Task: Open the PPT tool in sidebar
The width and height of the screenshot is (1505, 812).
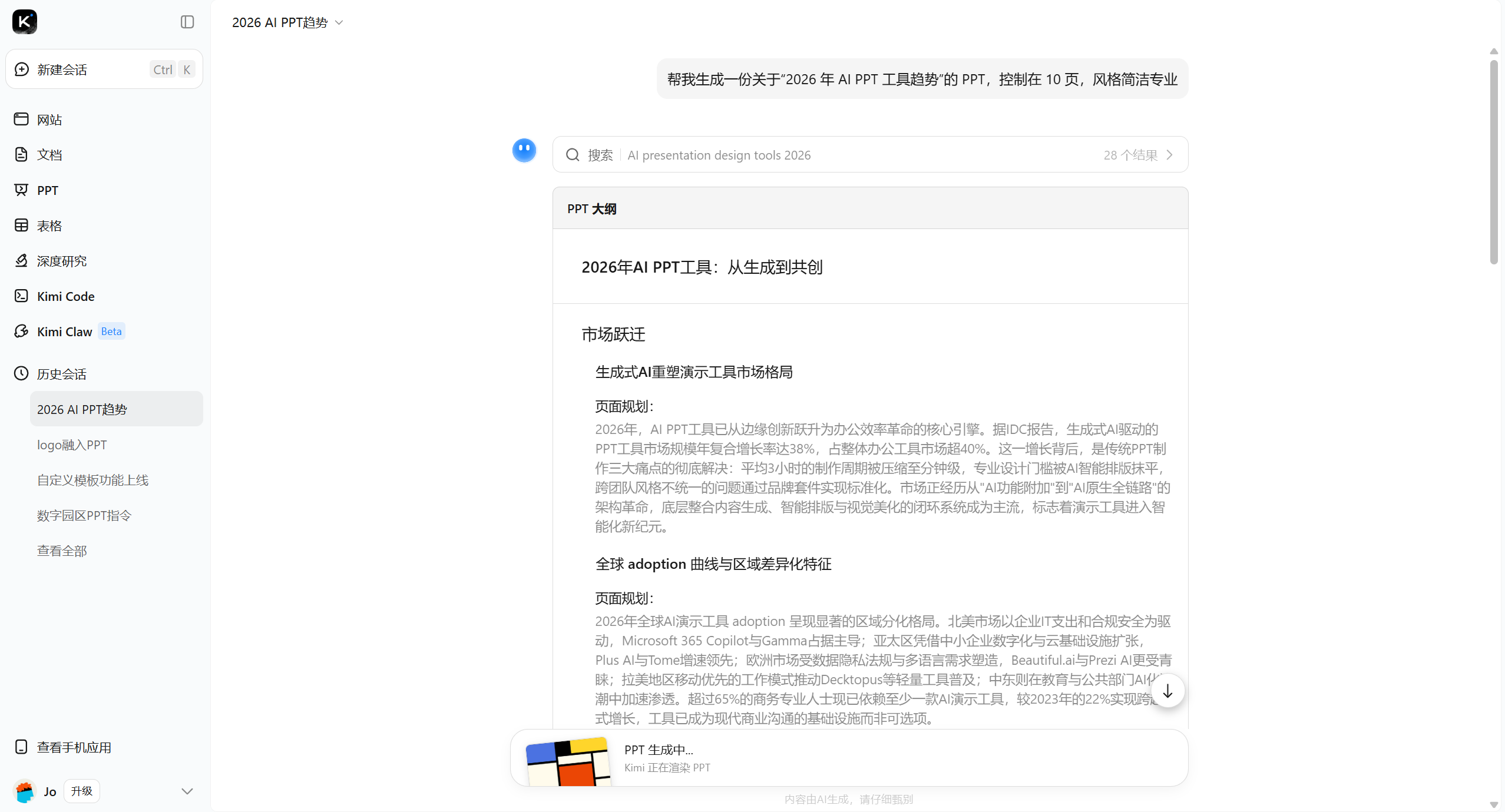Action: (x=47, y=190)
